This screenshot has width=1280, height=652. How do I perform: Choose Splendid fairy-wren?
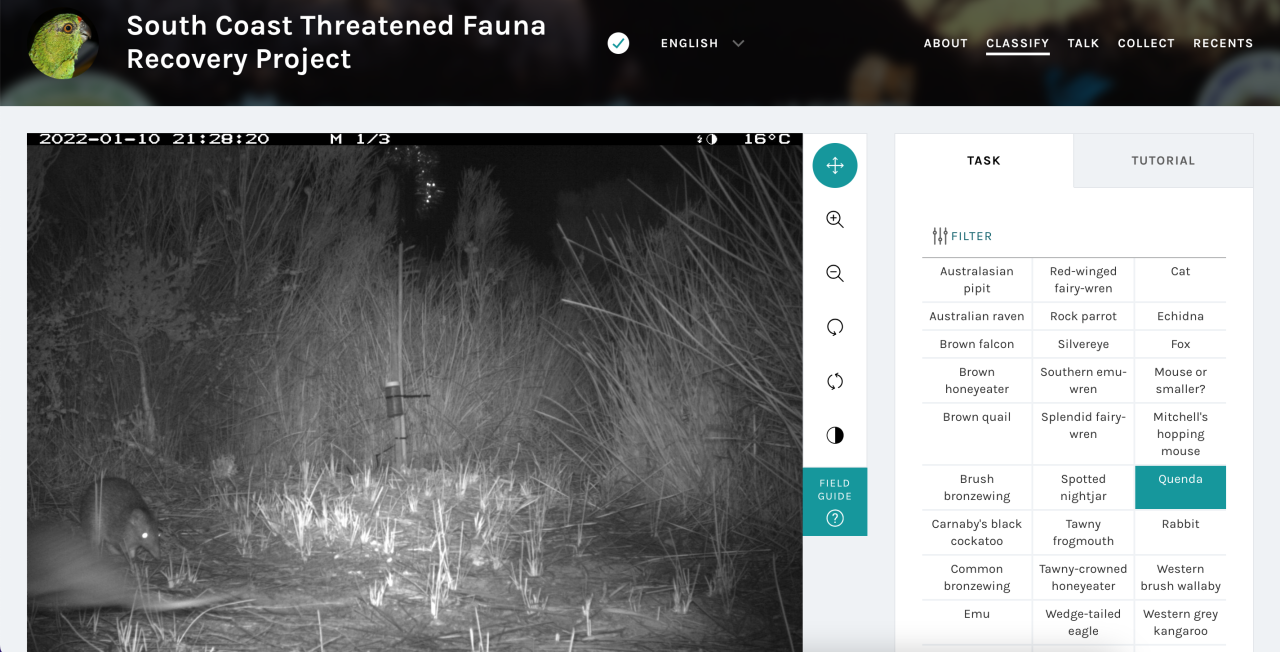[1083, 434]
